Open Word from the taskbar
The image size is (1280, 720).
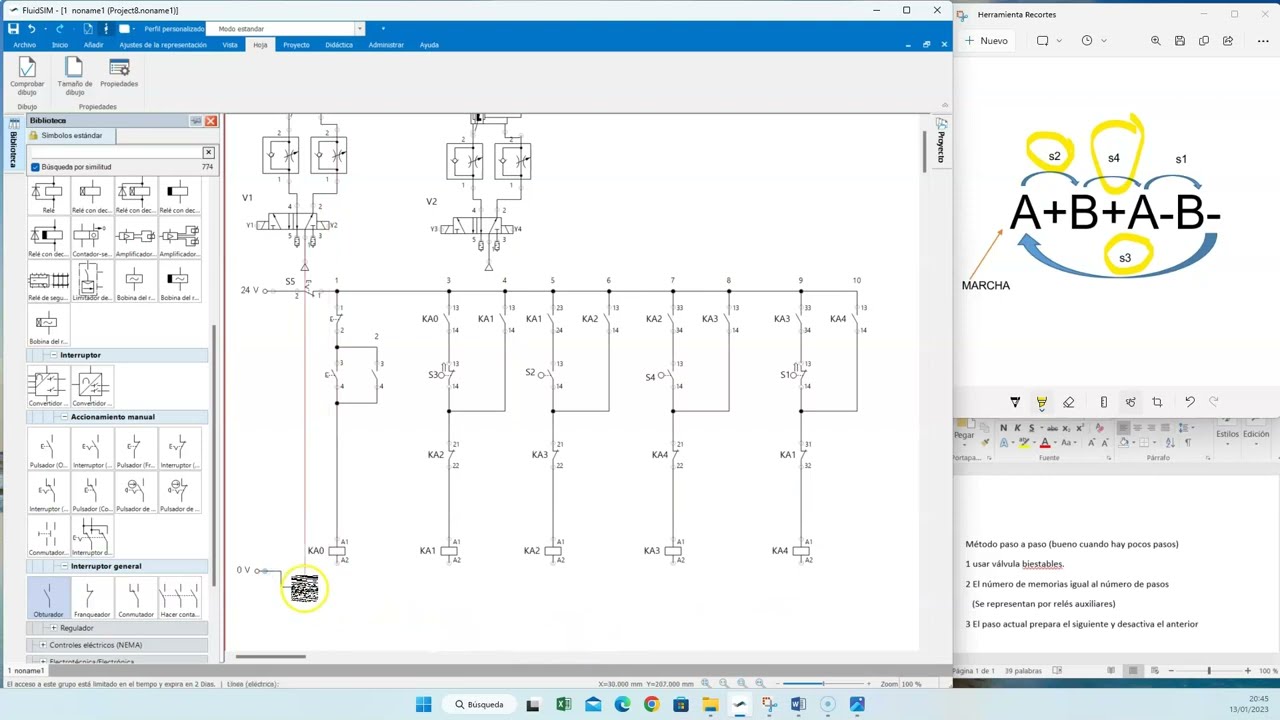(x=798, y=705)
